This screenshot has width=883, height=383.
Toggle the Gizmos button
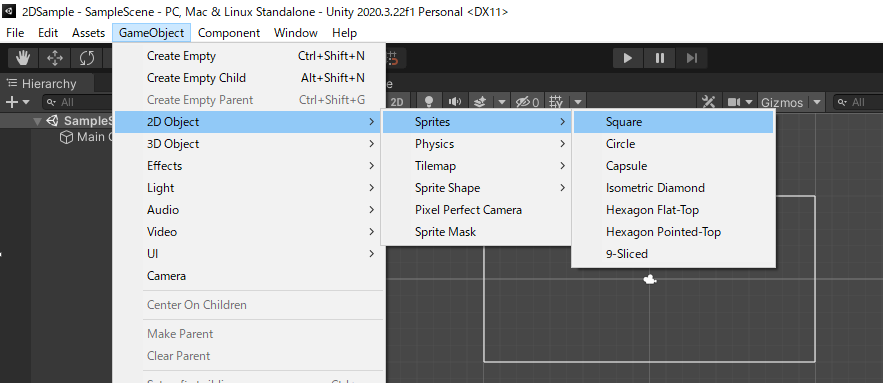[782, 103]
